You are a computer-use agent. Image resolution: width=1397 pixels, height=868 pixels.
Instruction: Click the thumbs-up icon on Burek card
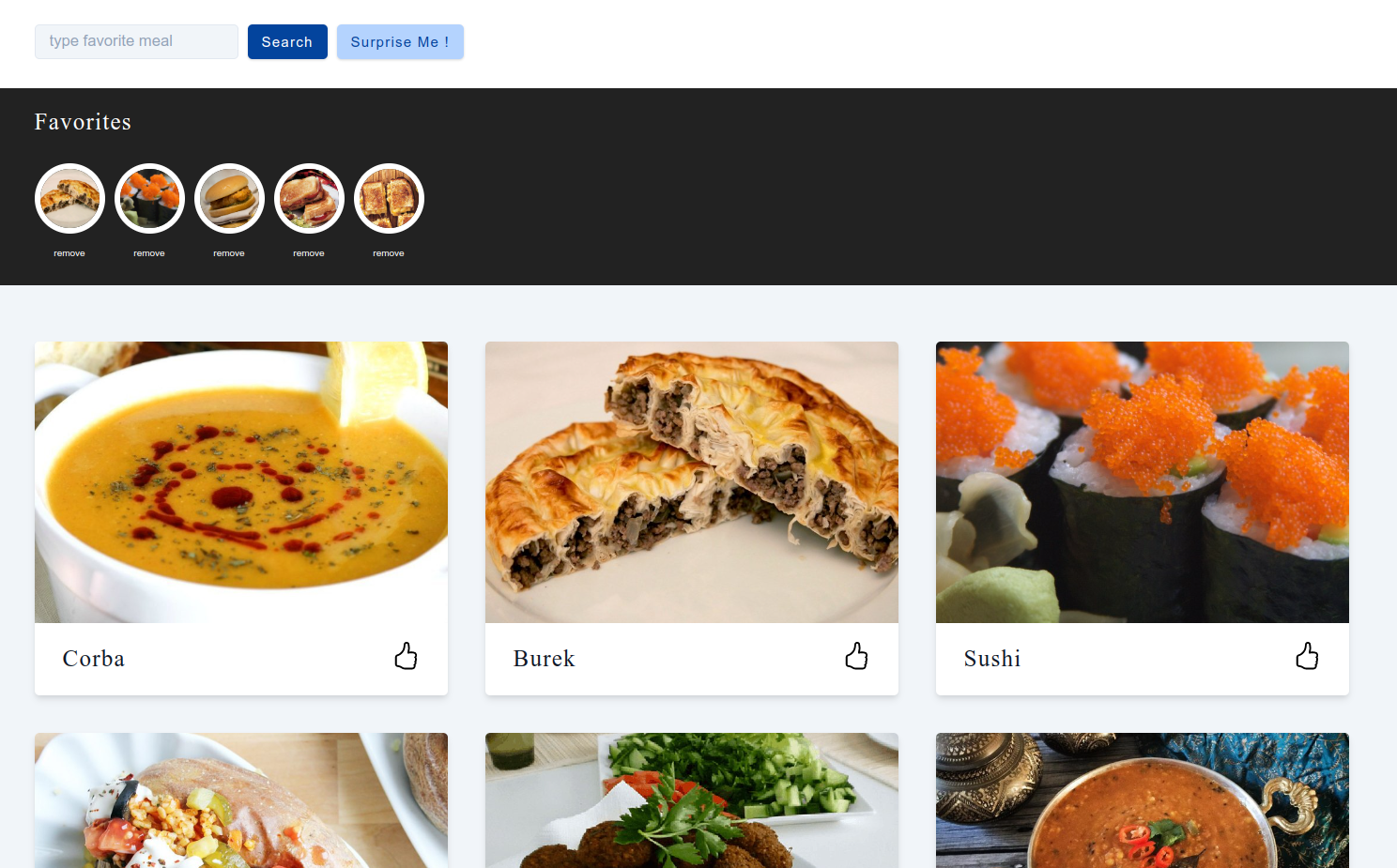856,656
